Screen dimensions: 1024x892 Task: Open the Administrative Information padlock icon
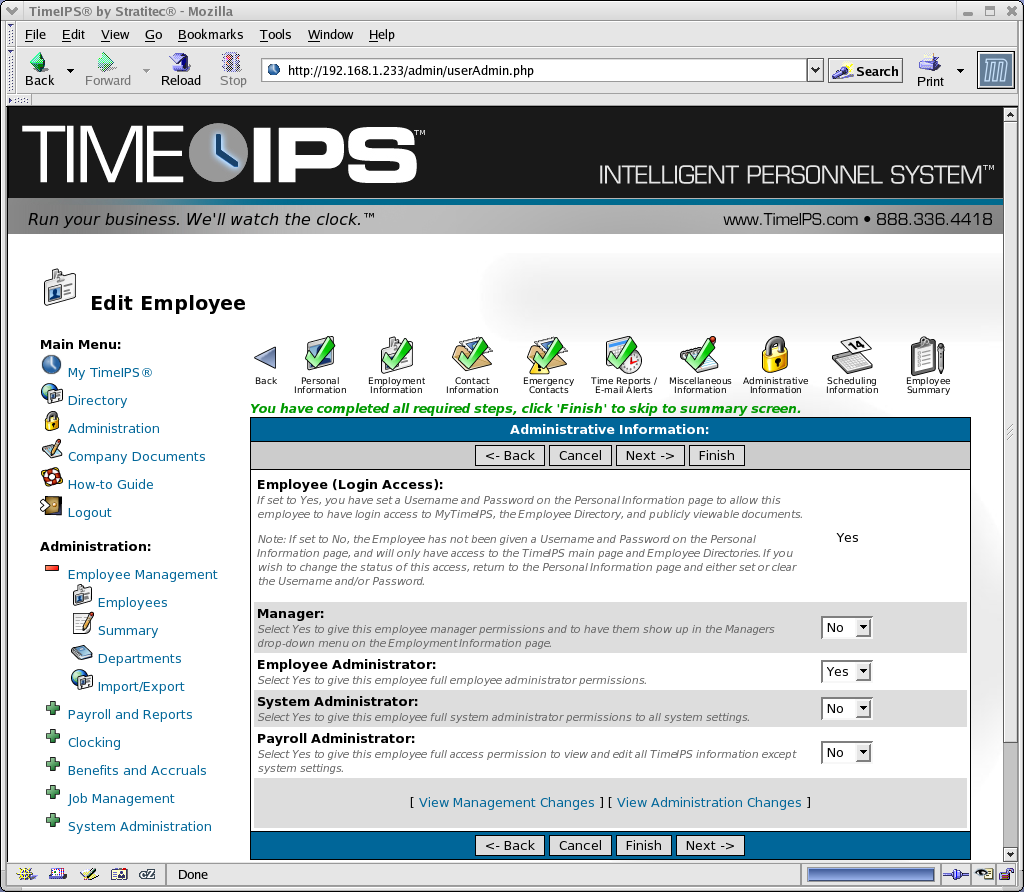point(775,353)
